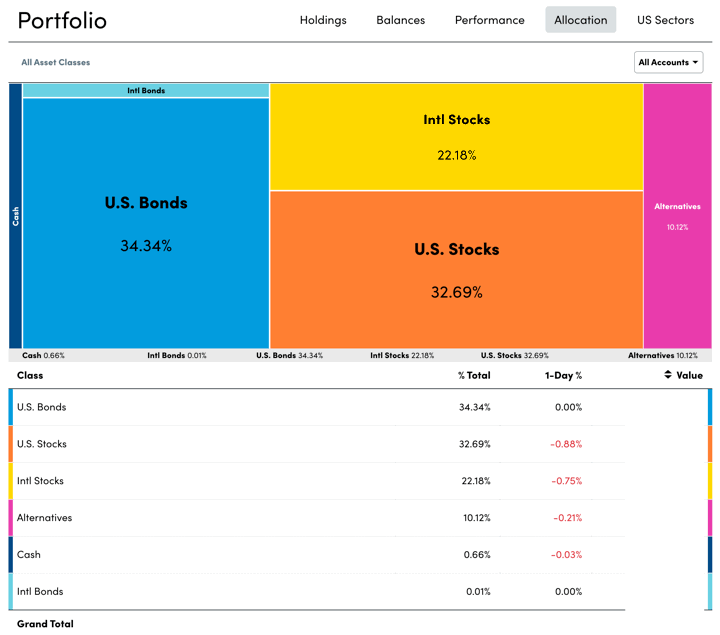Select the Allocation tab
The height and width of the screenshot is (635, 720).
click(x=580, y=20)
